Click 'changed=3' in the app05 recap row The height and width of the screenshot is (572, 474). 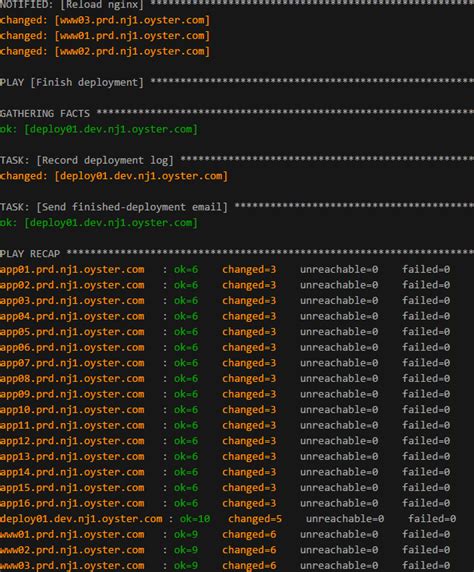pyautogui.click(x=249, y=332)
